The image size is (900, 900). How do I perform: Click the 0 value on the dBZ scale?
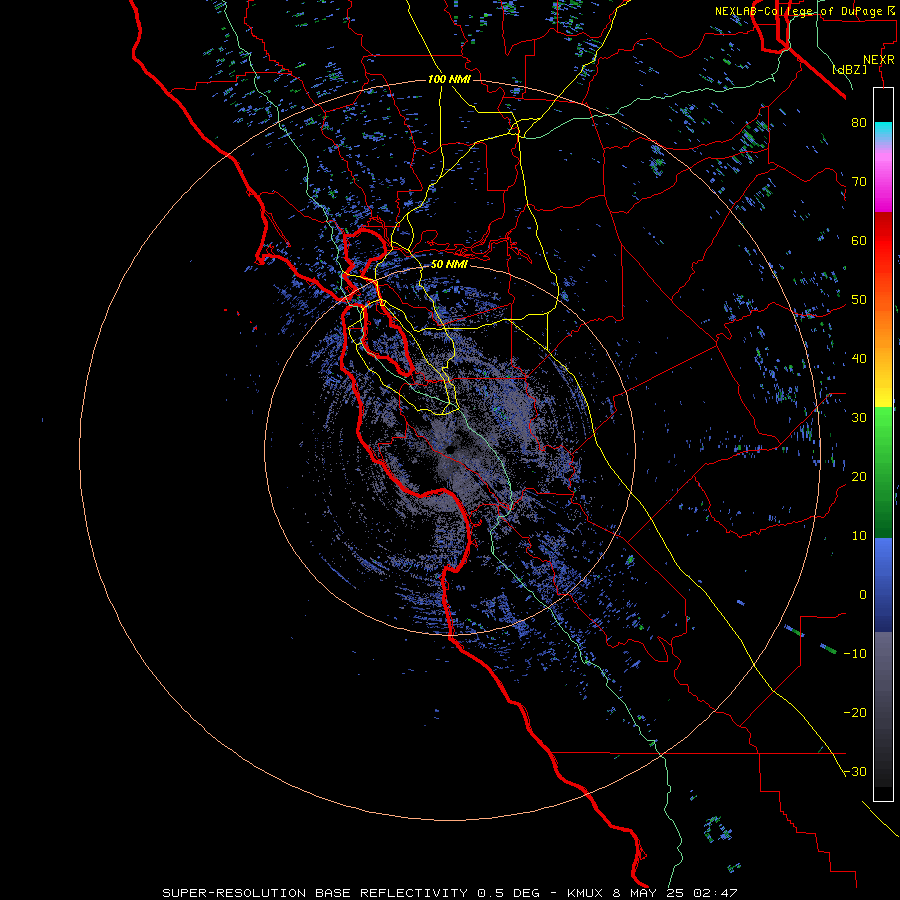863,595
